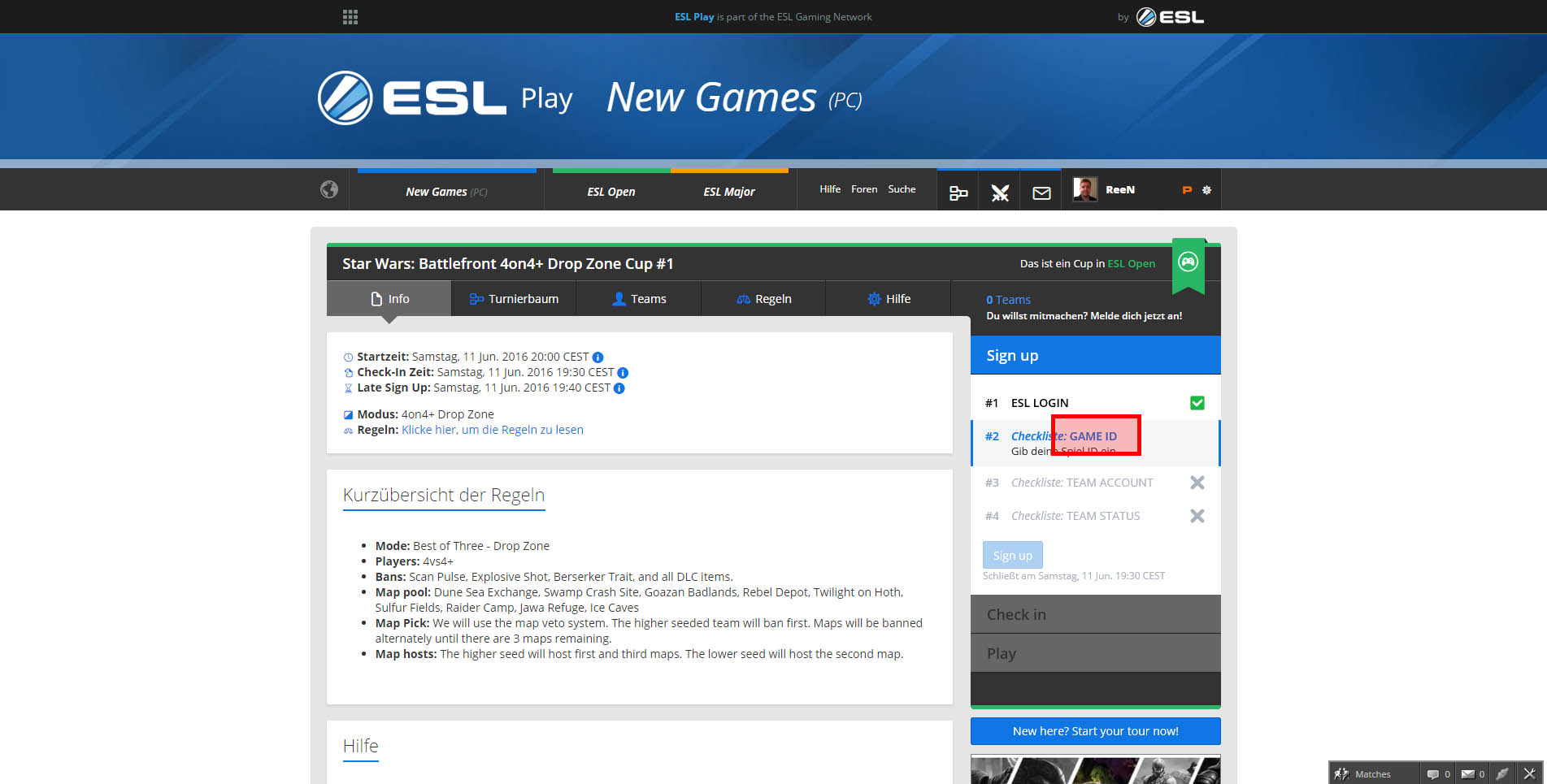Click the ESL Play logo in header banner
1547x784 pixels.
[445, 98]
